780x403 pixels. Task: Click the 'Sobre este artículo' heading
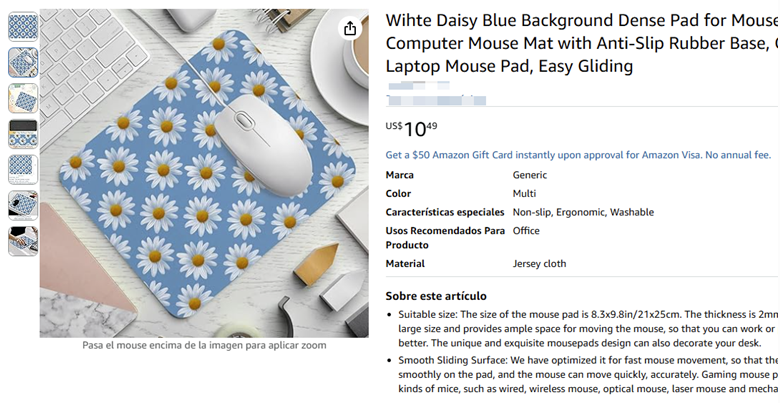436,296
